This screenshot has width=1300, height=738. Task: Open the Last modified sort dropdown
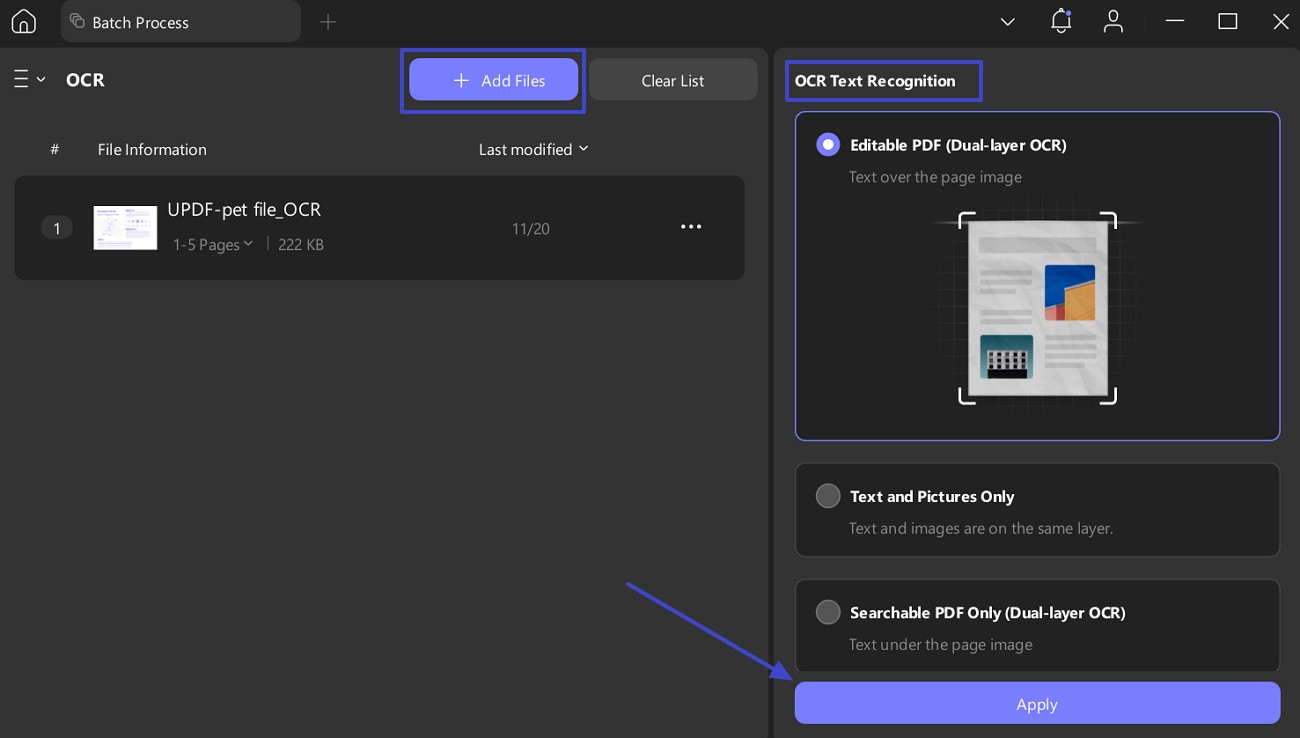click(x=534, y=149)
